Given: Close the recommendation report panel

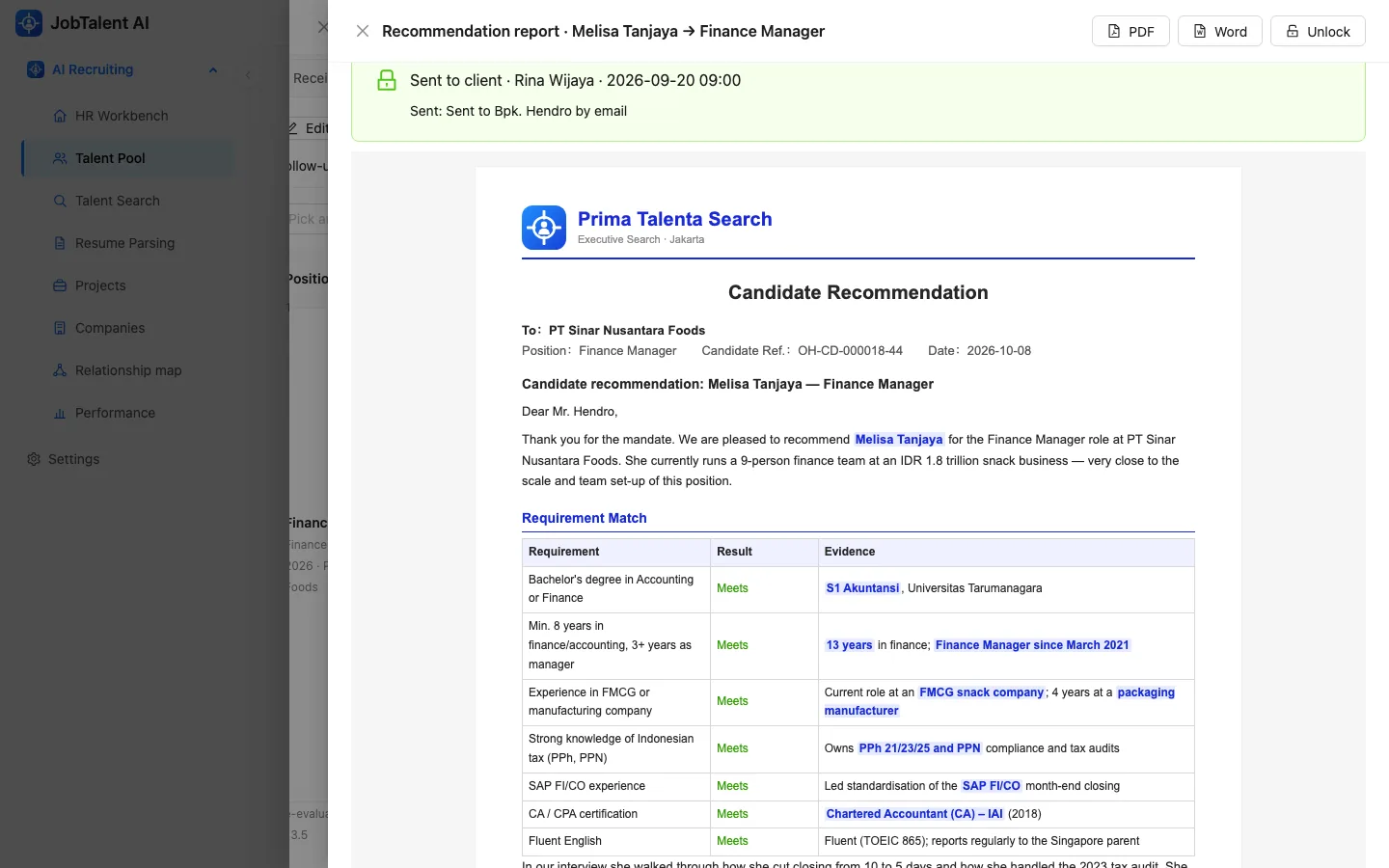Looking at the screenshot, I should pyautogui.click(x=363, y=31).
